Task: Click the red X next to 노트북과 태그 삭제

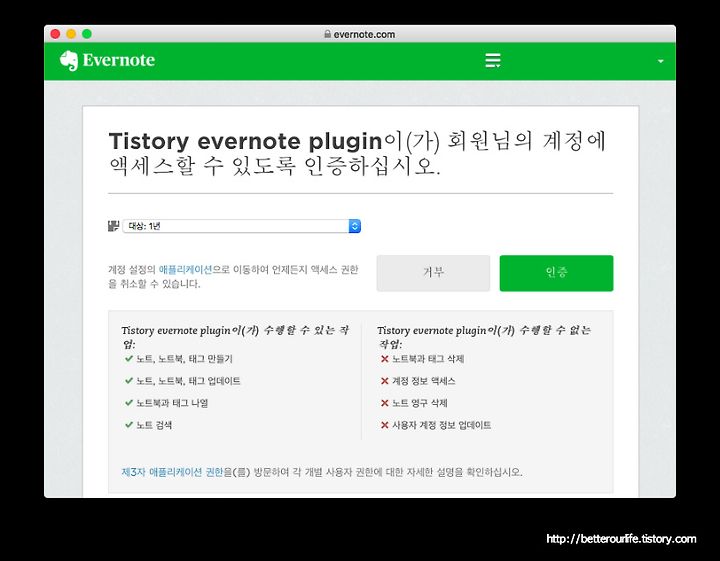Action: pyautogui.click(x=385, y=359)
